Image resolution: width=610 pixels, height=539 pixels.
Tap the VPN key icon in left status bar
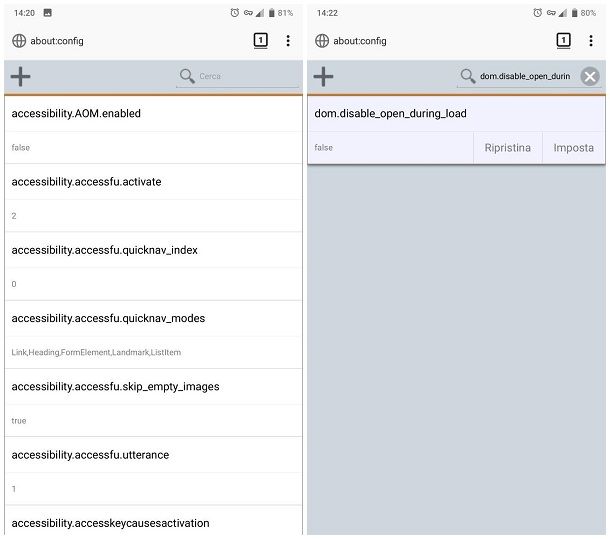point(248,13)
